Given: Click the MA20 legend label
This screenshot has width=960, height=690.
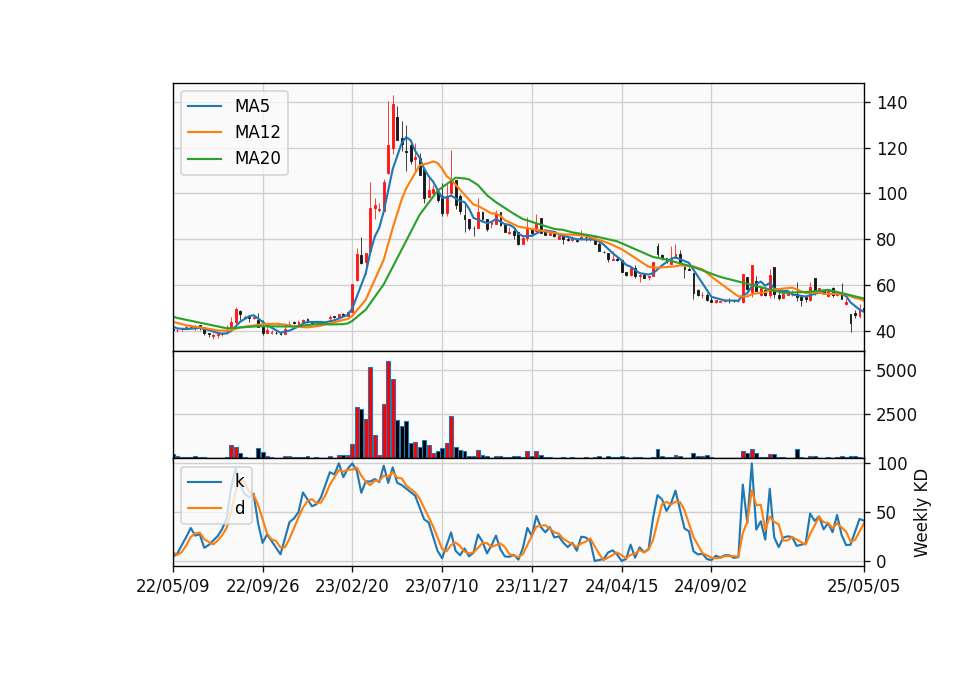Looking at the screenshot, I should 257,158.
